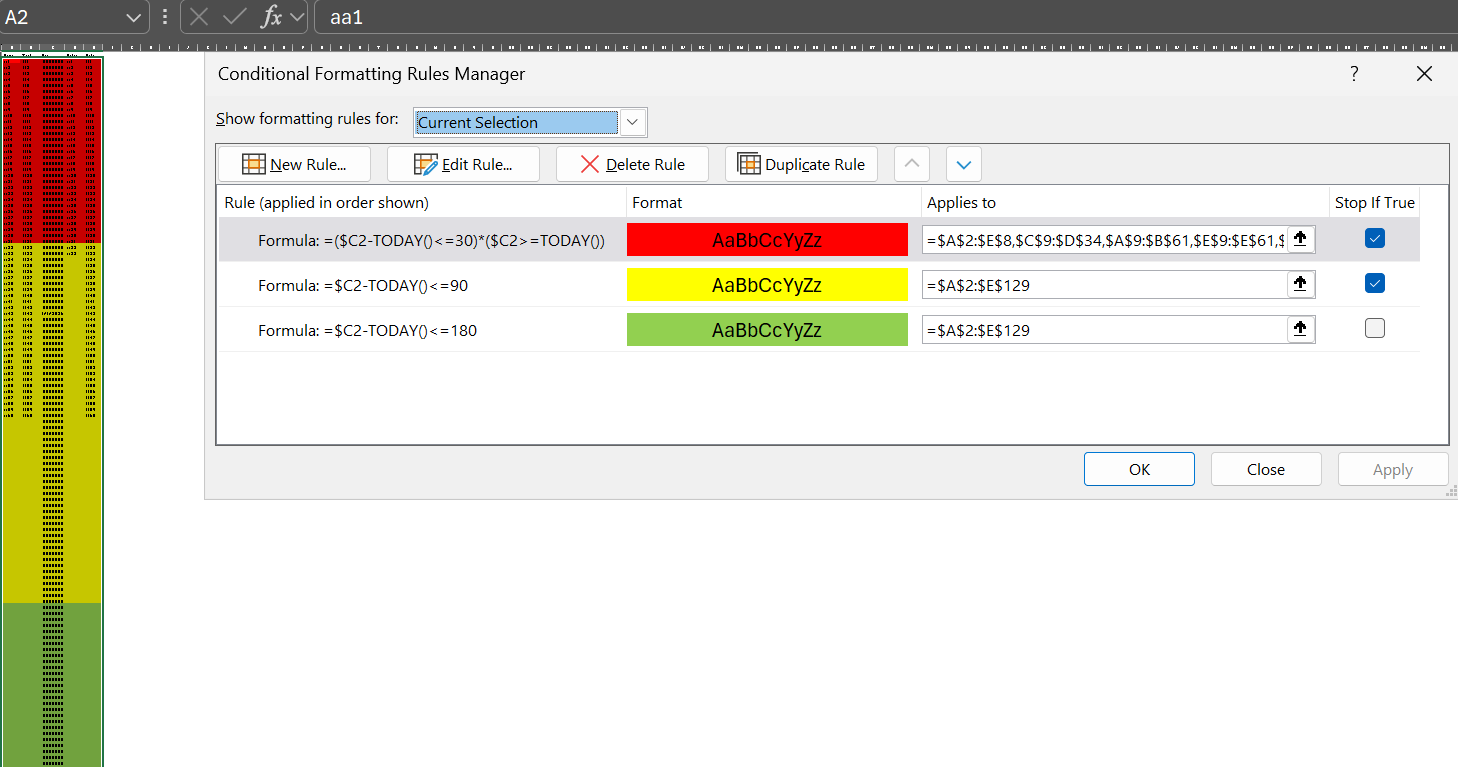This screenshot has width=1458, height=767.
Task: Confirm the dialog with OK
Action: [1139, 469]
